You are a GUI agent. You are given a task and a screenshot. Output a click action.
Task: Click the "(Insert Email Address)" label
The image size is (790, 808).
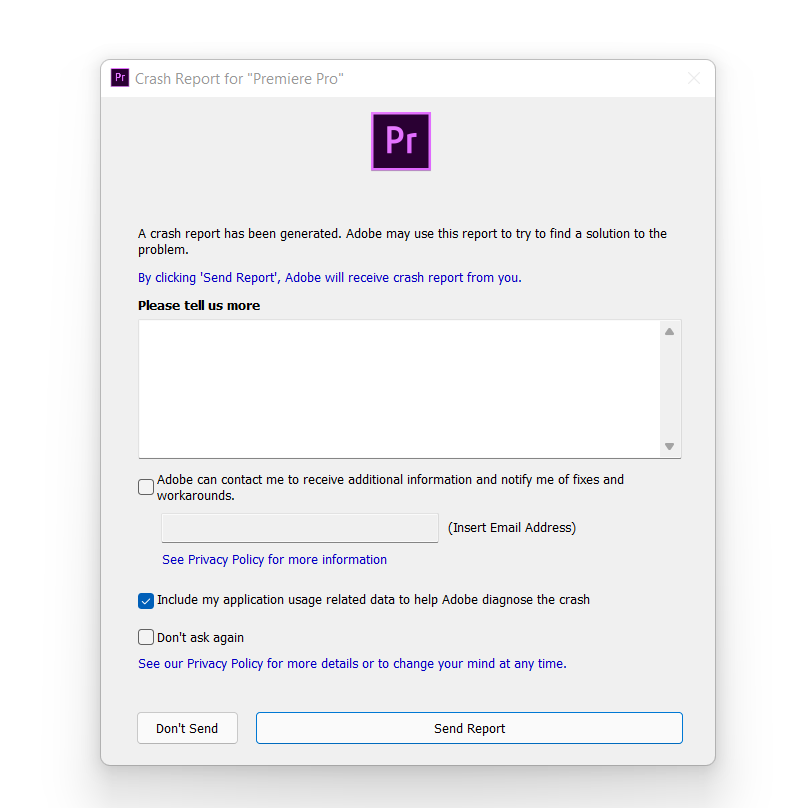pos(512,528)
